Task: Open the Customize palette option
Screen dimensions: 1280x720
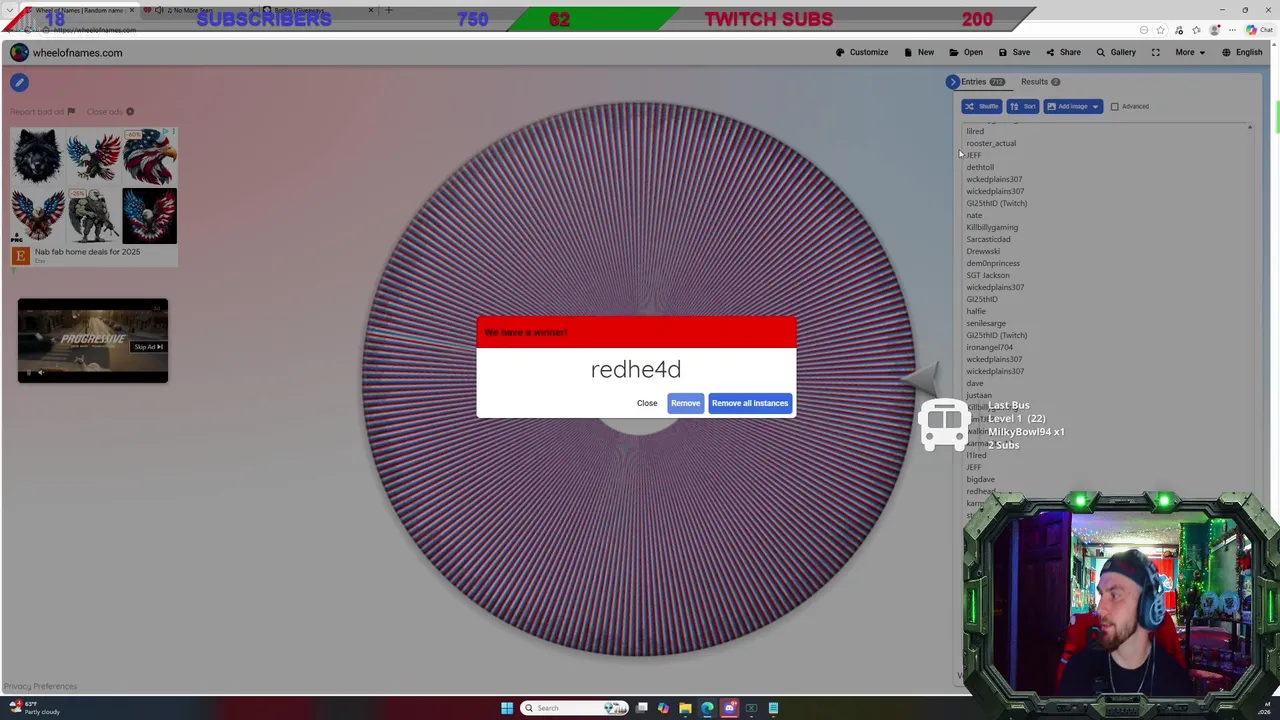Action: click(861, 53)
